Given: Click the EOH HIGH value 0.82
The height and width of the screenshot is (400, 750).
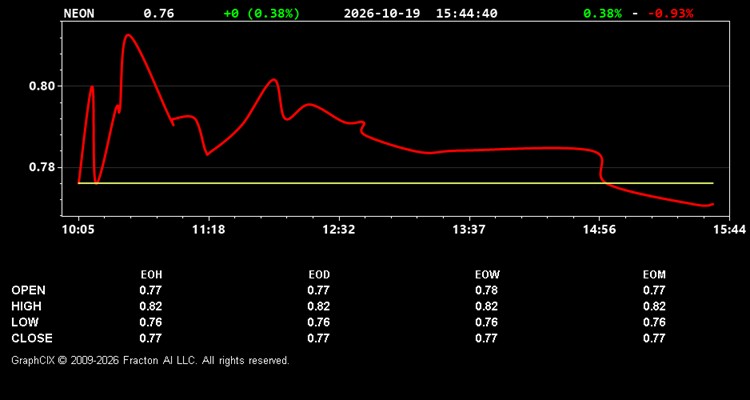Looking at the screenshot, I should (151, 306).
